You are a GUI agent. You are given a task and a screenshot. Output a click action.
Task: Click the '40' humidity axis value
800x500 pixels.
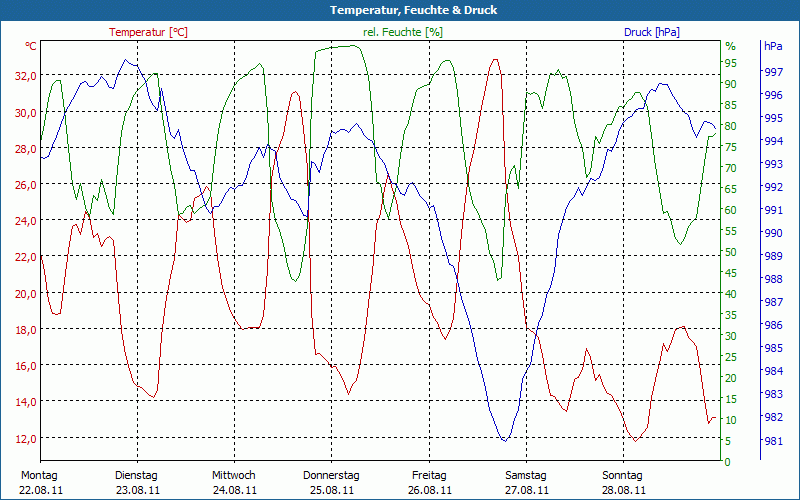pyautogui.click(x=731, y=294)
